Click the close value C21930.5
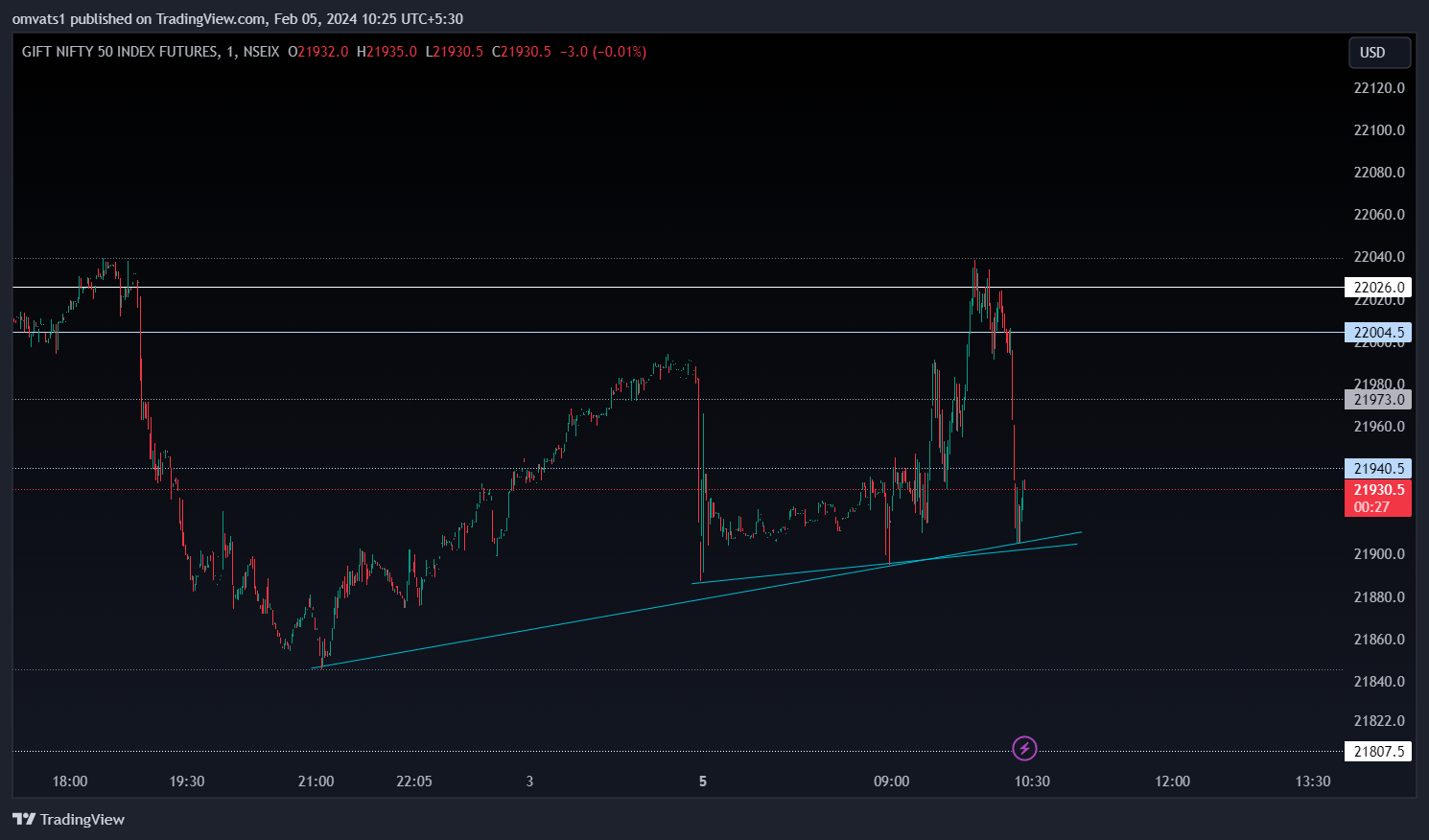1429x840 pixels. pyautogui.click(x=522, y=52)
